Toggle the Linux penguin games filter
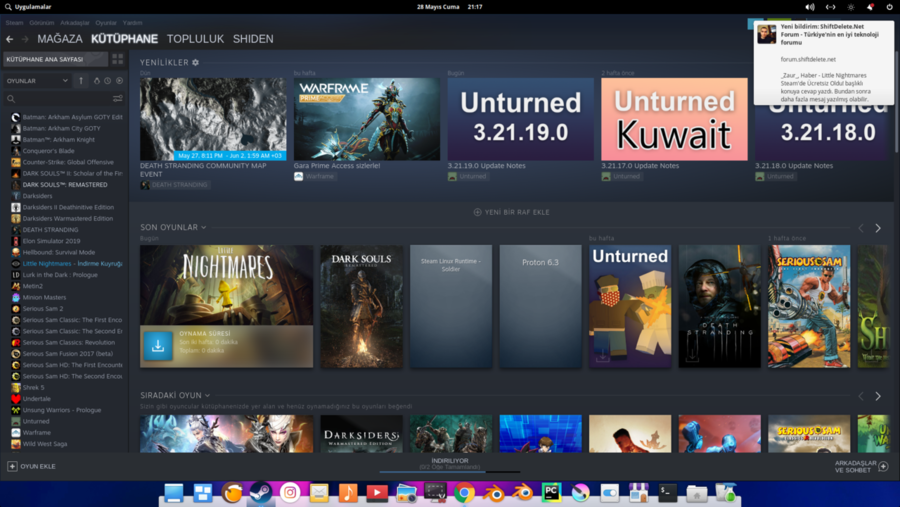The width and height of the screenshot is (900, 507). pyautogui.click(x=96, y=81)
